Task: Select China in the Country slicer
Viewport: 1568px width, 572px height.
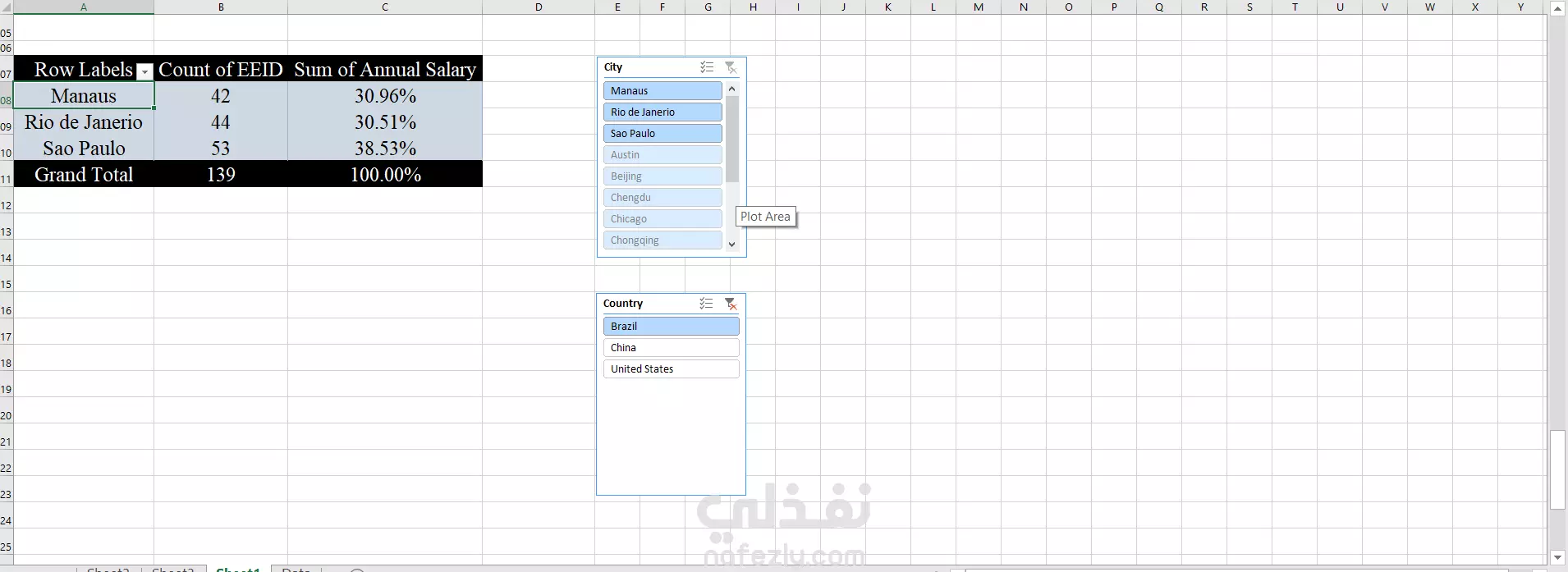Action: click(671, 347)
